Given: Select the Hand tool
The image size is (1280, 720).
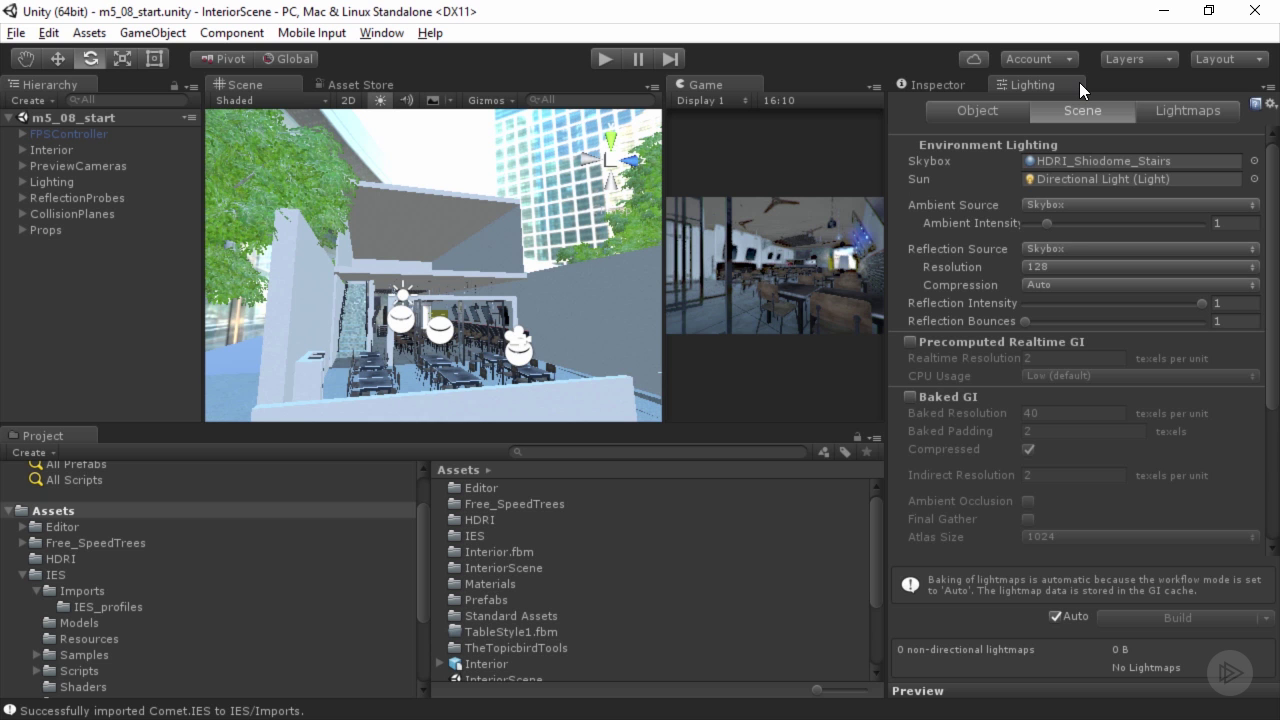Looking at the screenshot, I should pos(26,59).
